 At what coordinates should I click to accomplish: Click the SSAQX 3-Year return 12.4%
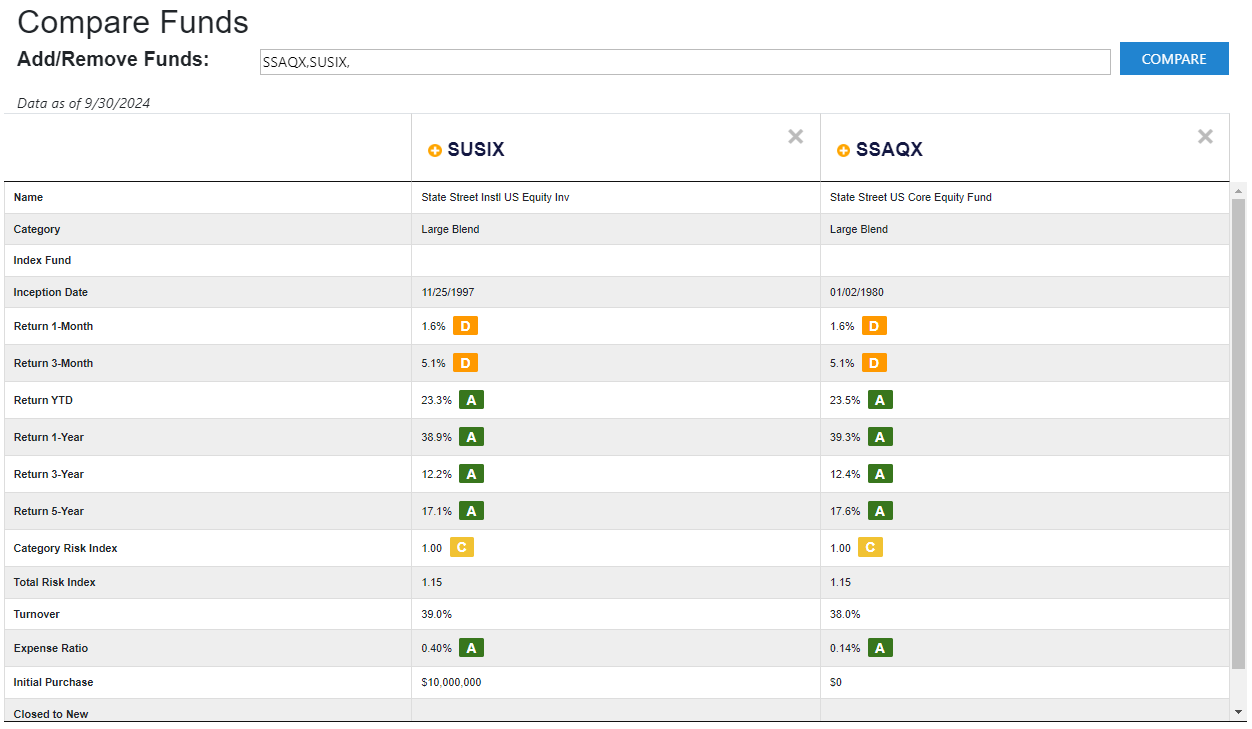(x=845, y=475)
